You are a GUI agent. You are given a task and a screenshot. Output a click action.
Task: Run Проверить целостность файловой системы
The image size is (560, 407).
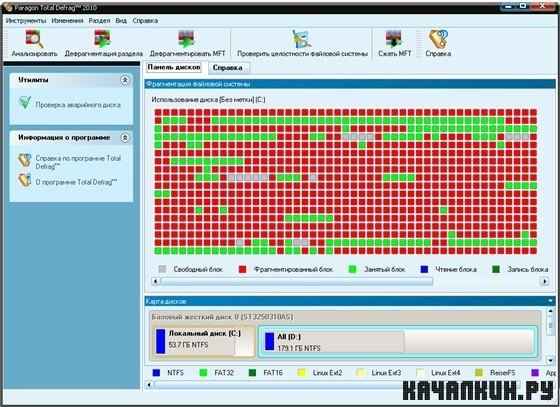point(302,39)
